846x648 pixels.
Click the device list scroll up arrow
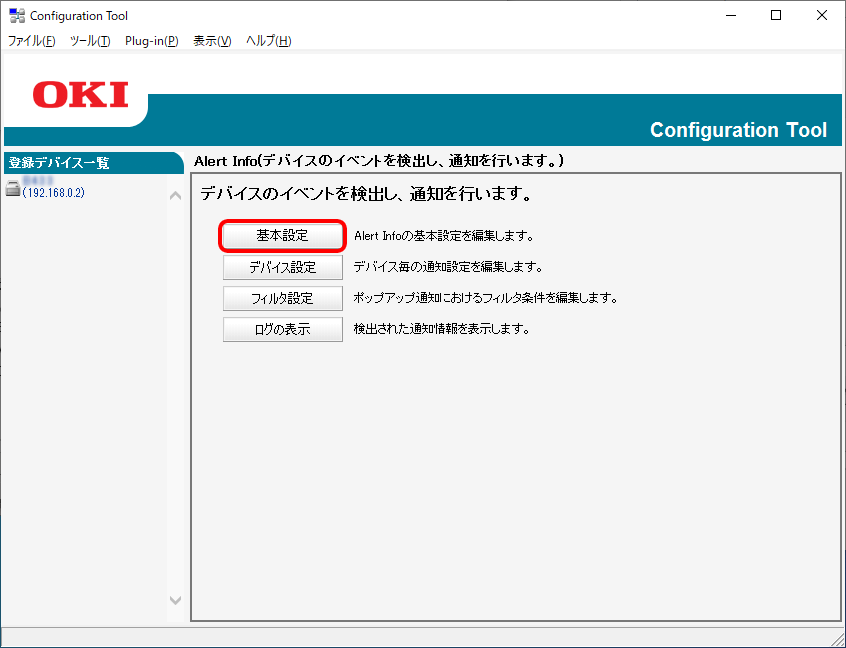pyautogui.click(x=176, y=195)
